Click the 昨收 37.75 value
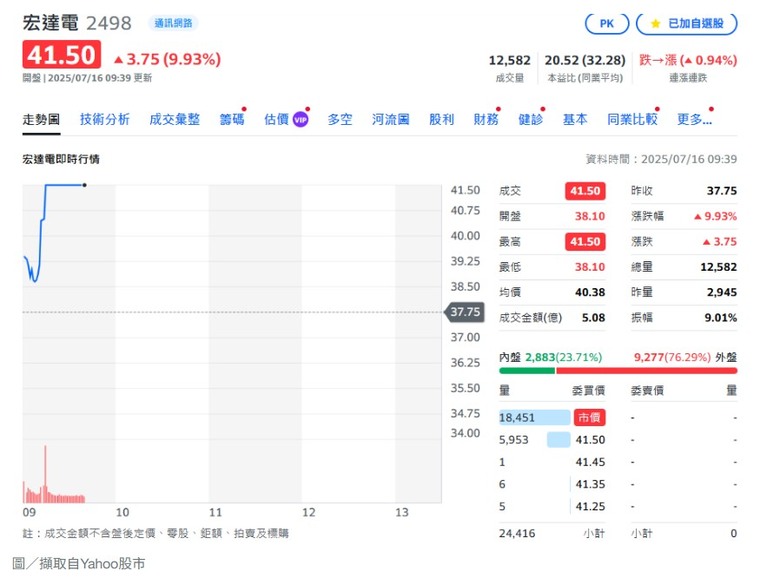 coord(722,191)
